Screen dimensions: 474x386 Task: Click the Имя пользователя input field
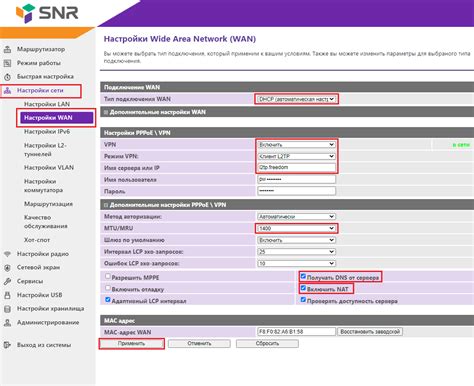pyautogui.click(x=296, y=179)
